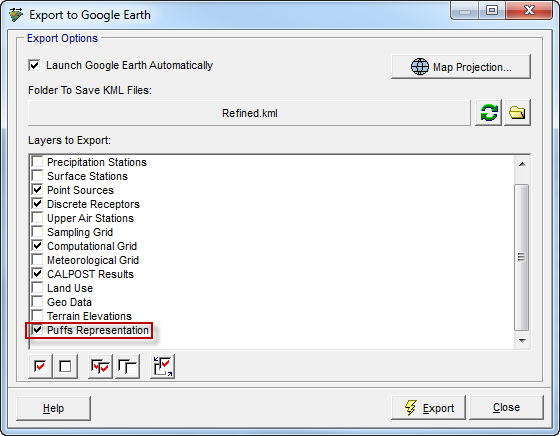Check the Terrain Elevations layer
Image resolution: width=560 pixels, height=436 pixels.
(x=37, y=316)
